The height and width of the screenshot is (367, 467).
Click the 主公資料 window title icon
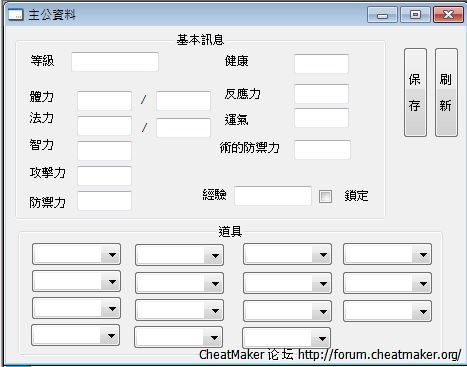(16, 15)
